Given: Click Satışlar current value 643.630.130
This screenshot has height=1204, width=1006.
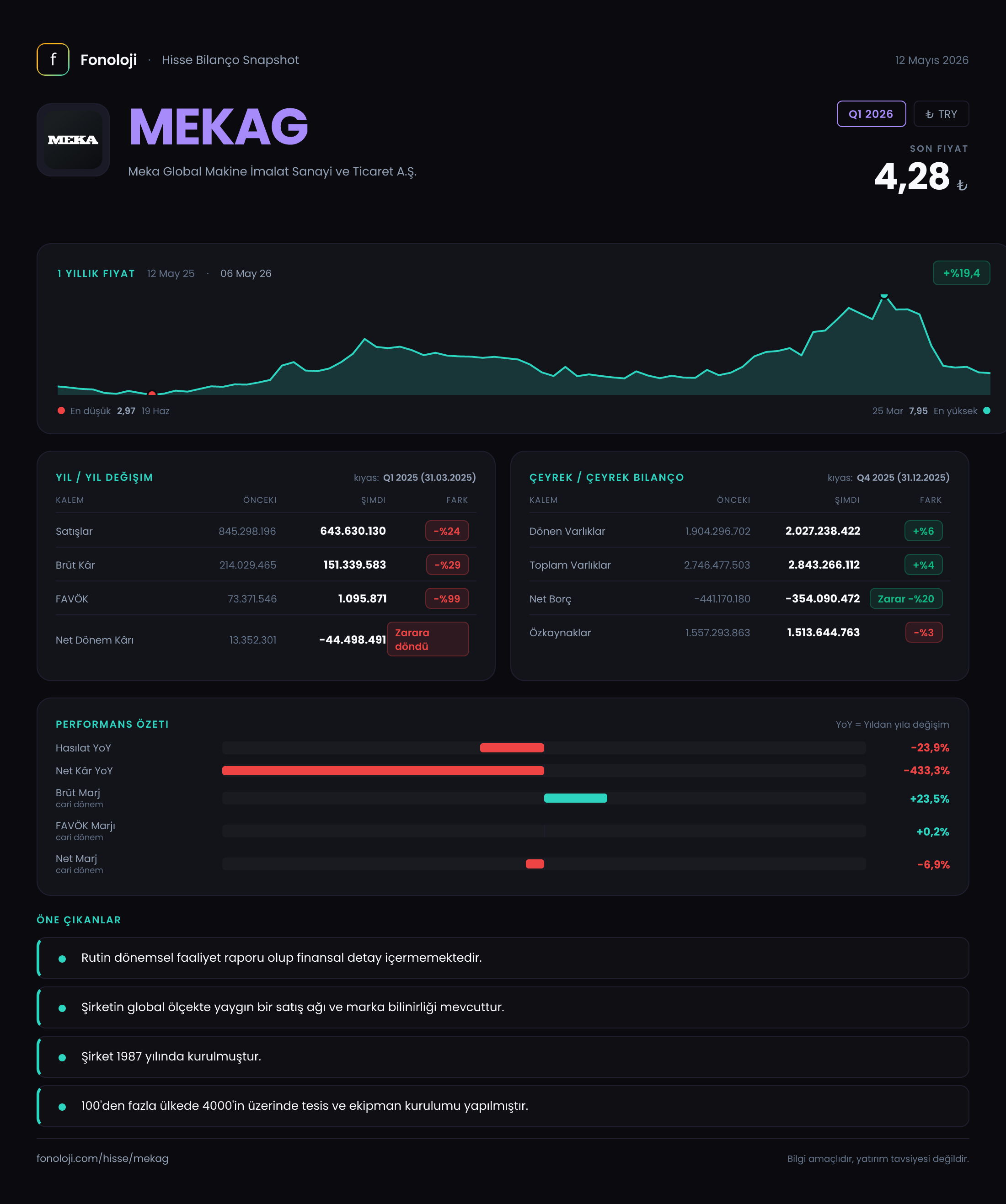Looking at the screenshot, I should (x=353, y=531).
